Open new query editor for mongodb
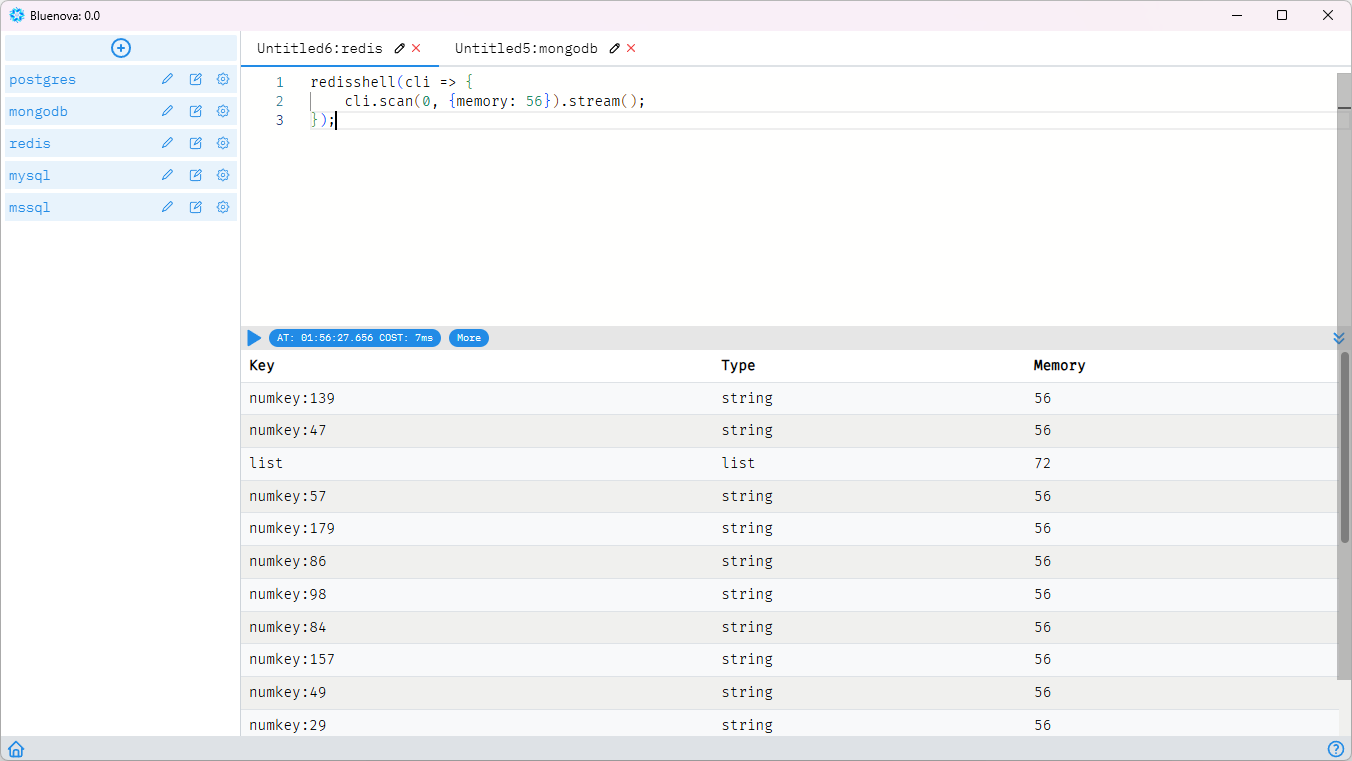Screen dimensions: 1352x761 [196, 111]
